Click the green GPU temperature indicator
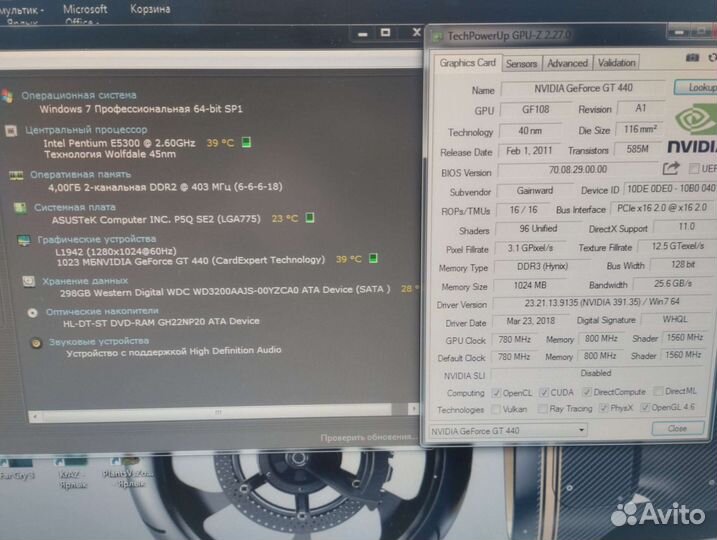 tap(373, 258)
